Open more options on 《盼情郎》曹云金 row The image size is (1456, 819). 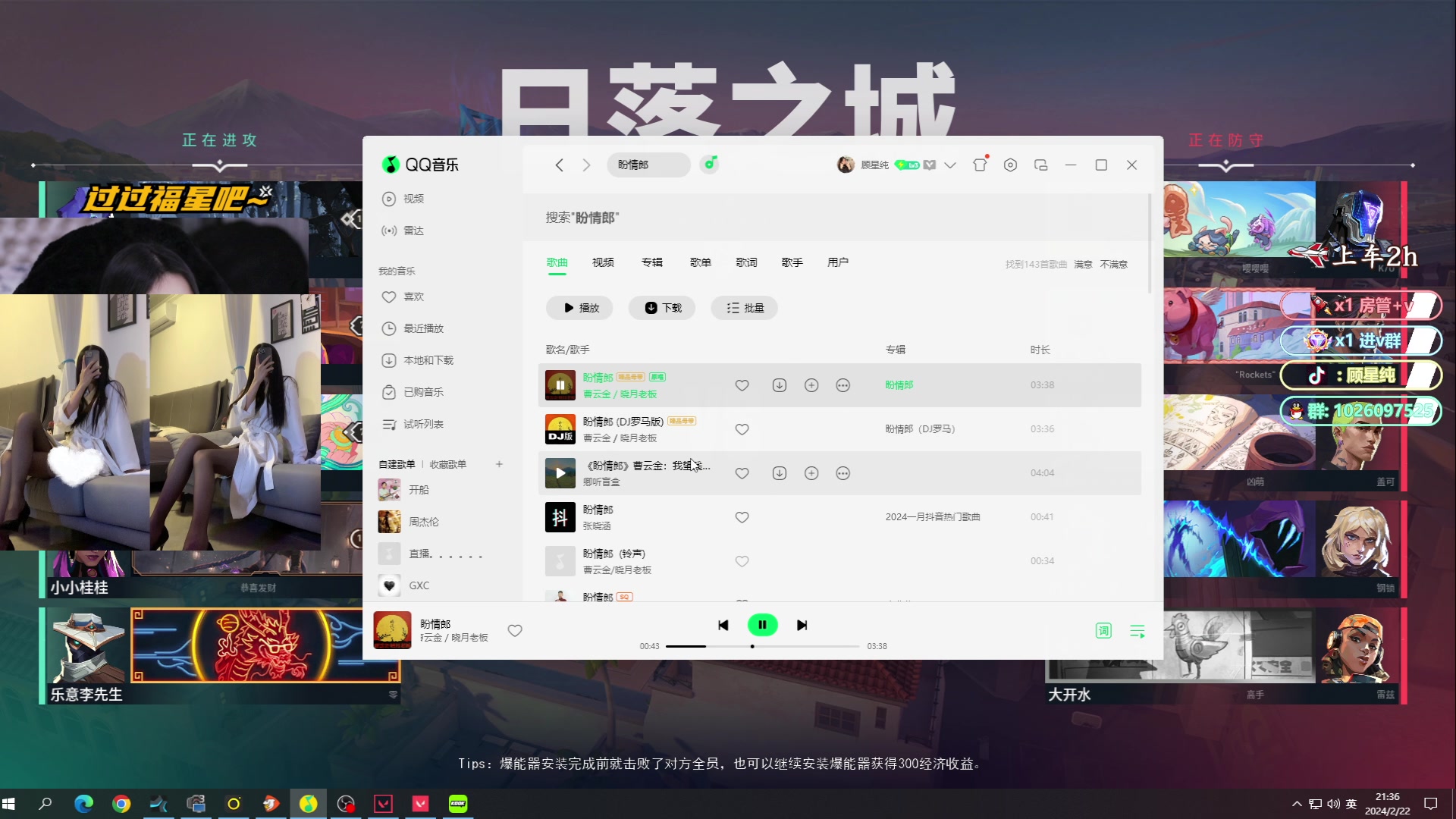pyautogui.click(x=843, y=473)
